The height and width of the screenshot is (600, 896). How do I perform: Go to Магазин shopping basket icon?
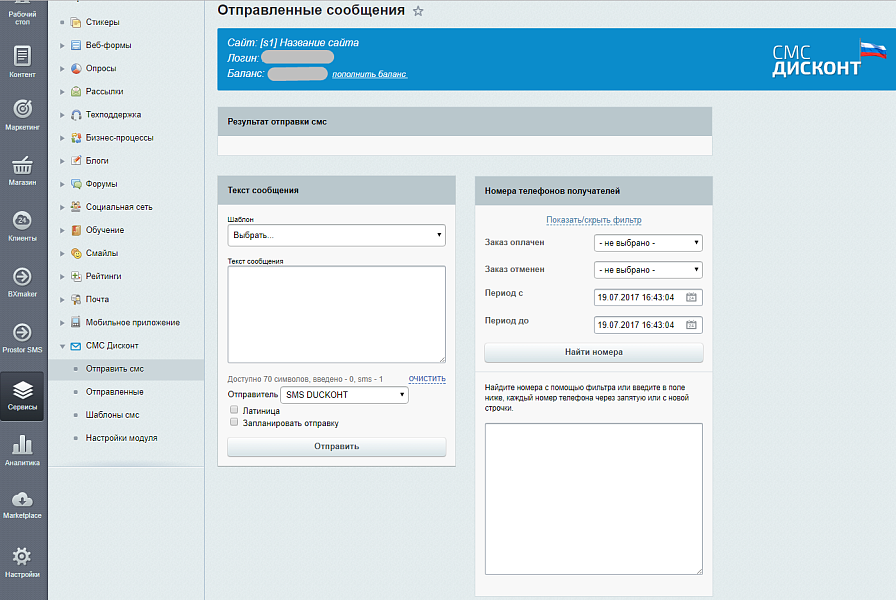(x=22, y=170)
